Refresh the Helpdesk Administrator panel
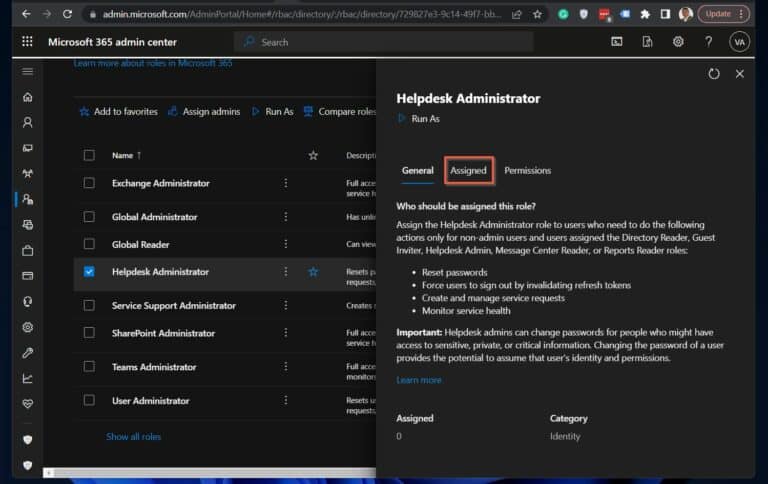768x484 pixels. point(714,74)
